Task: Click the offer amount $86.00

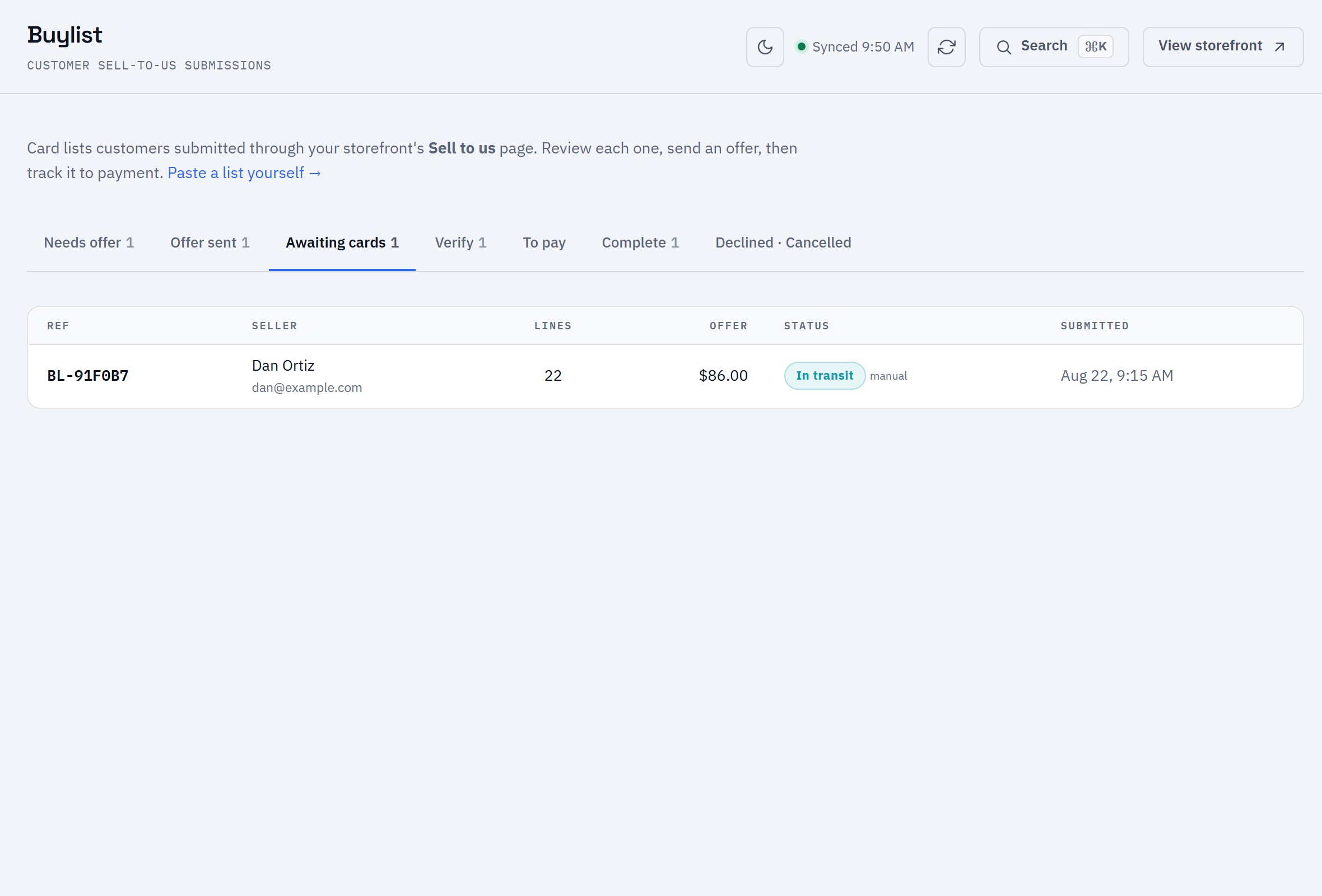Action: pos(723,376)
